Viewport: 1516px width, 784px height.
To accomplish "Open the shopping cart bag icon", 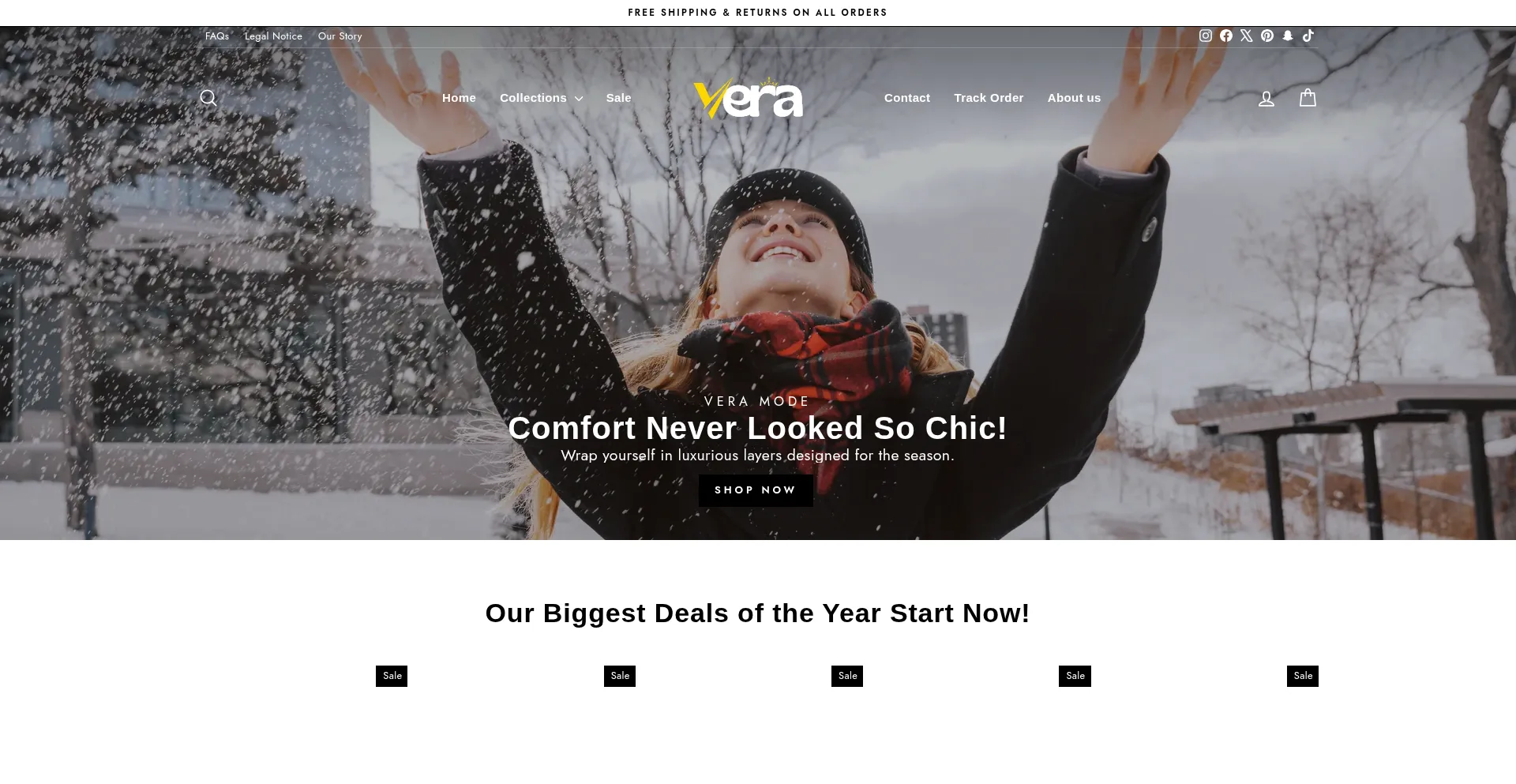I will (x=1308, y=97).
